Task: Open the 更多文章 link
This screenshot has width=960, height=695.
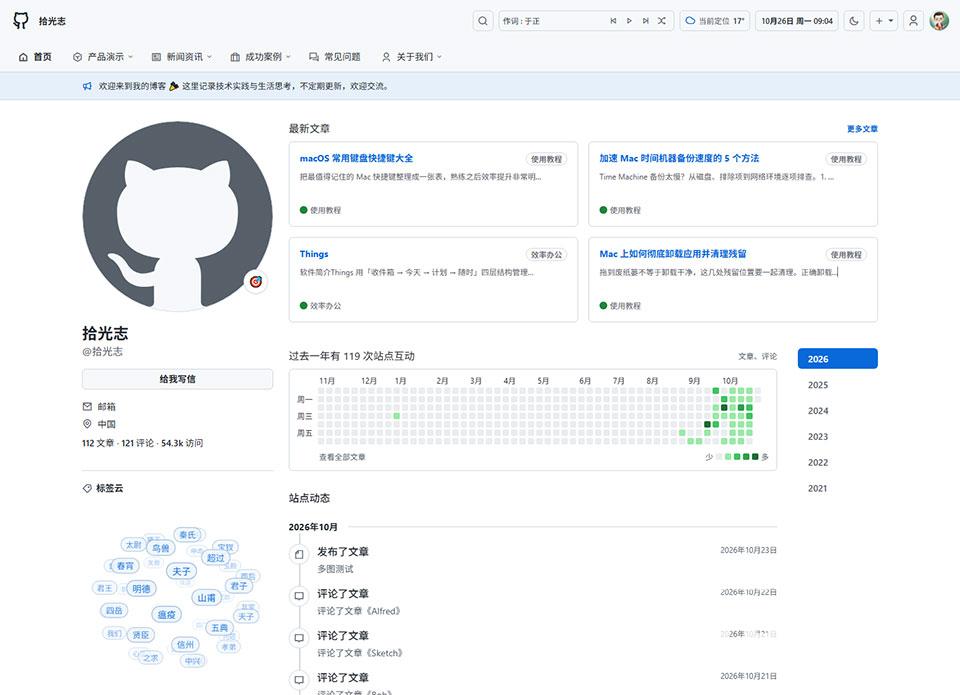Action: (862, 129)
